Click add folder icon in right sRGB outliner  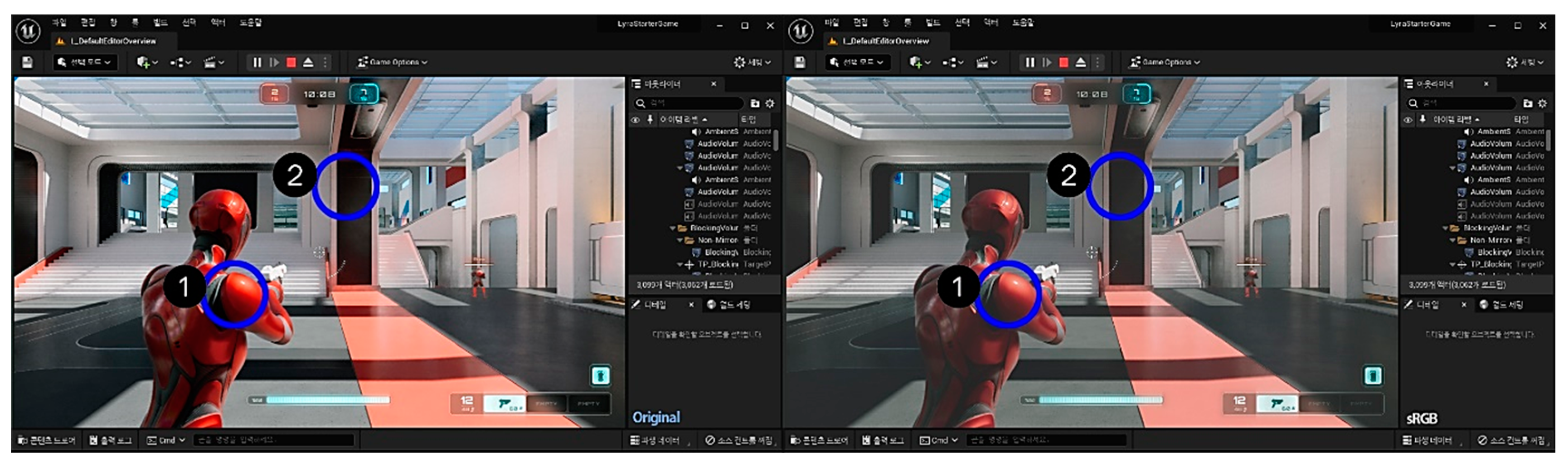1527,103
